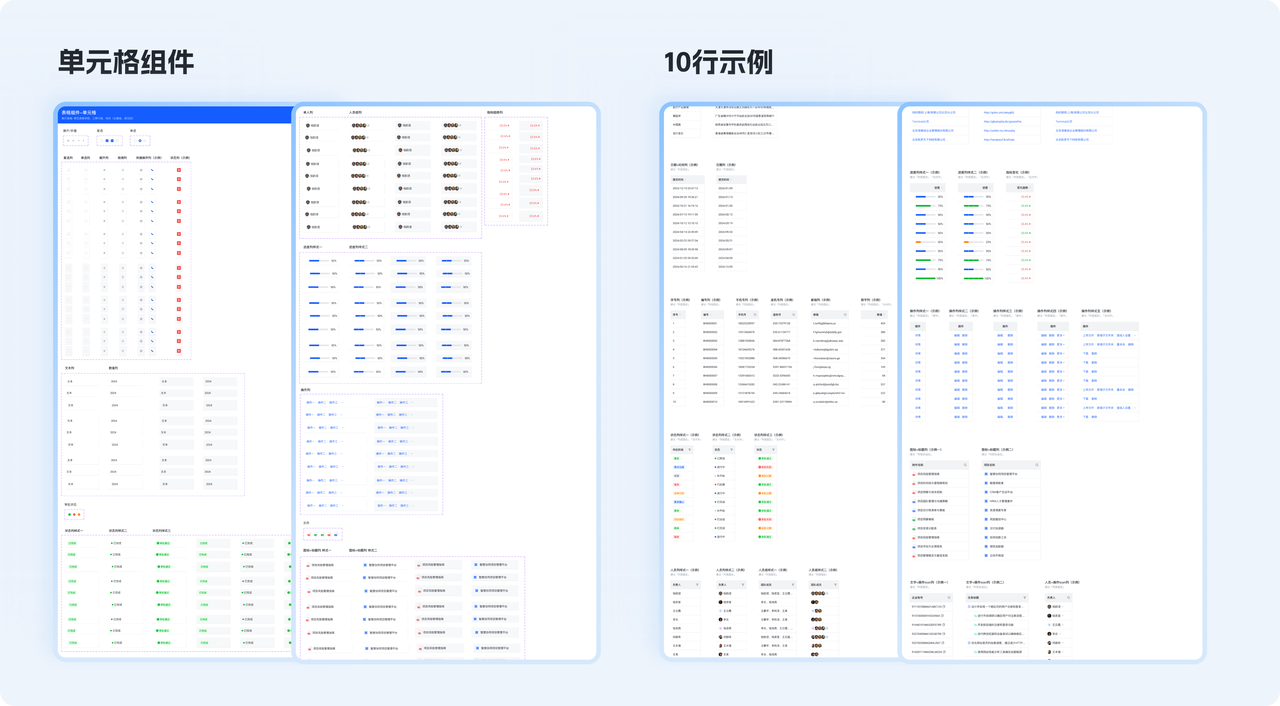Image resolution: width=1280 pixels, height=706 pixels.
Task: Click the sort control in the 序号 column header
Action: [680, 315]
